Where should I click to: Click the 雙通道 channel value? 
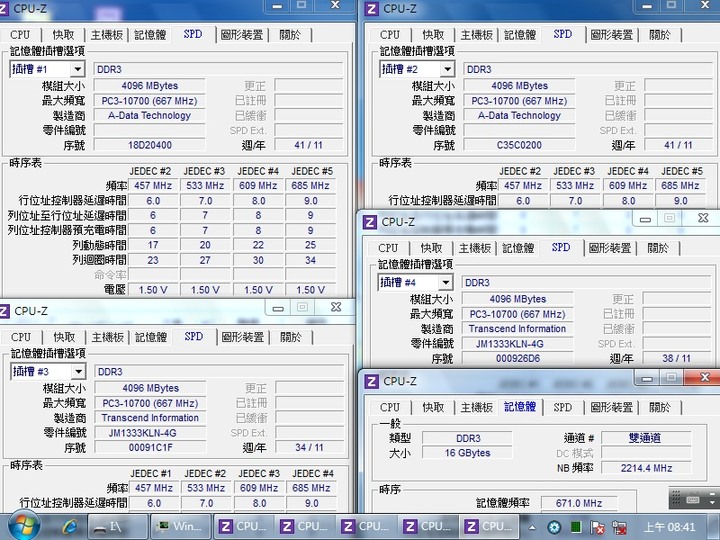[x=646, y=438]
